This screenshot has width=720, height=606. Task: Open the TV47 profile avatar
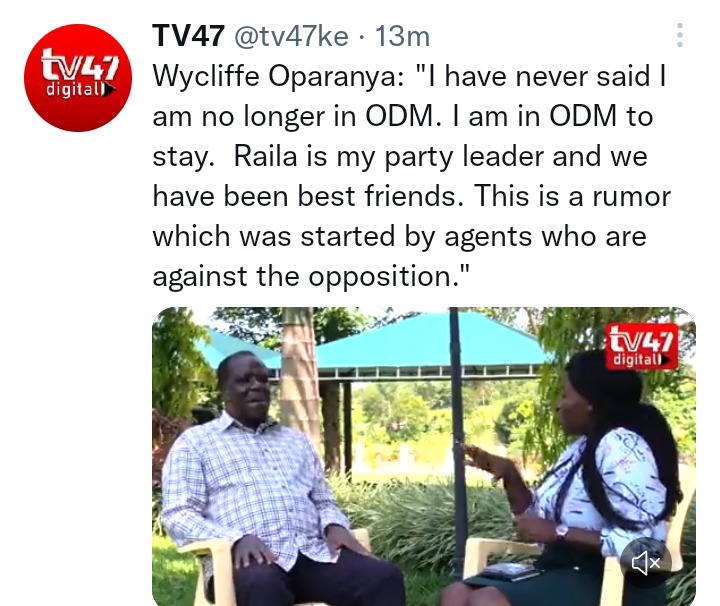coord(78,78)
